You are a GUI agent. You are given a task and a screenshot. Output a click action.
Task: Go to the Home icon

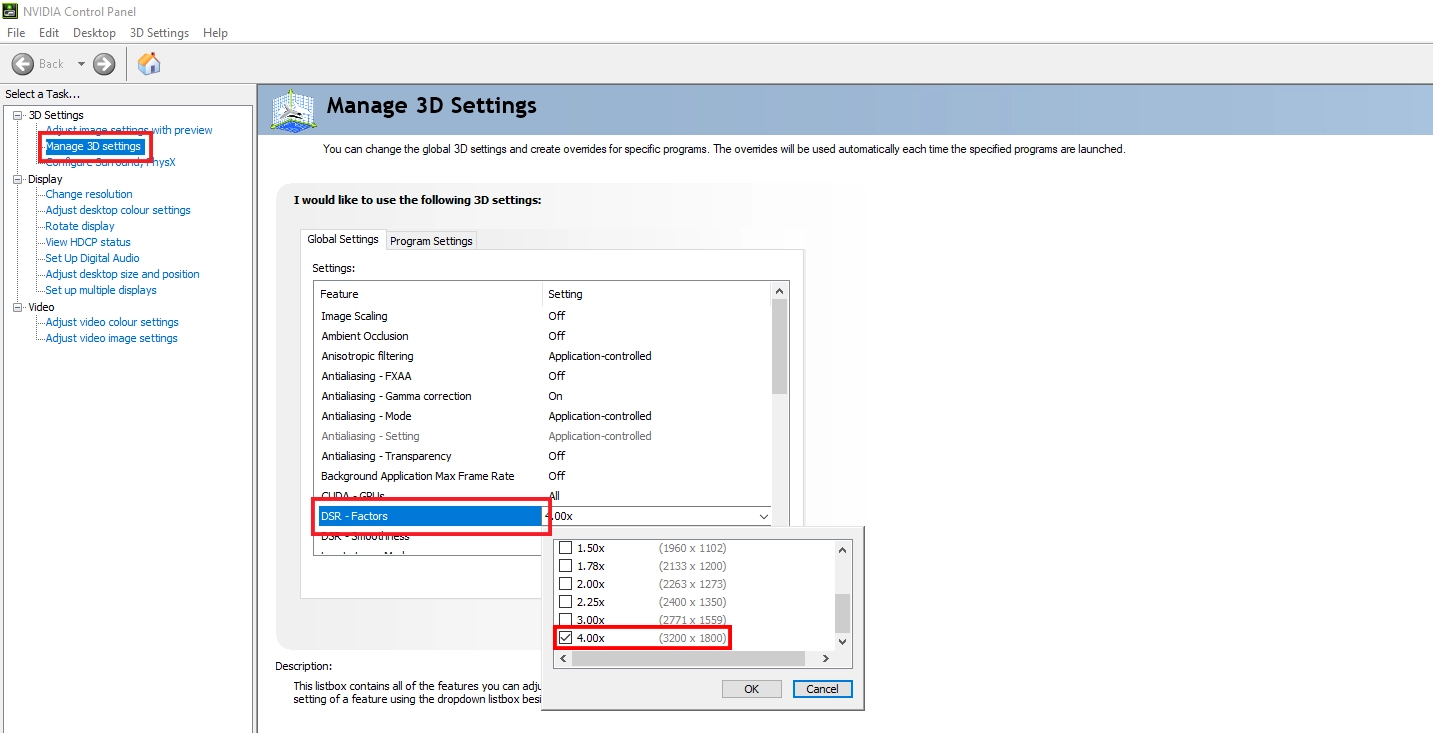tap(149, 64)
